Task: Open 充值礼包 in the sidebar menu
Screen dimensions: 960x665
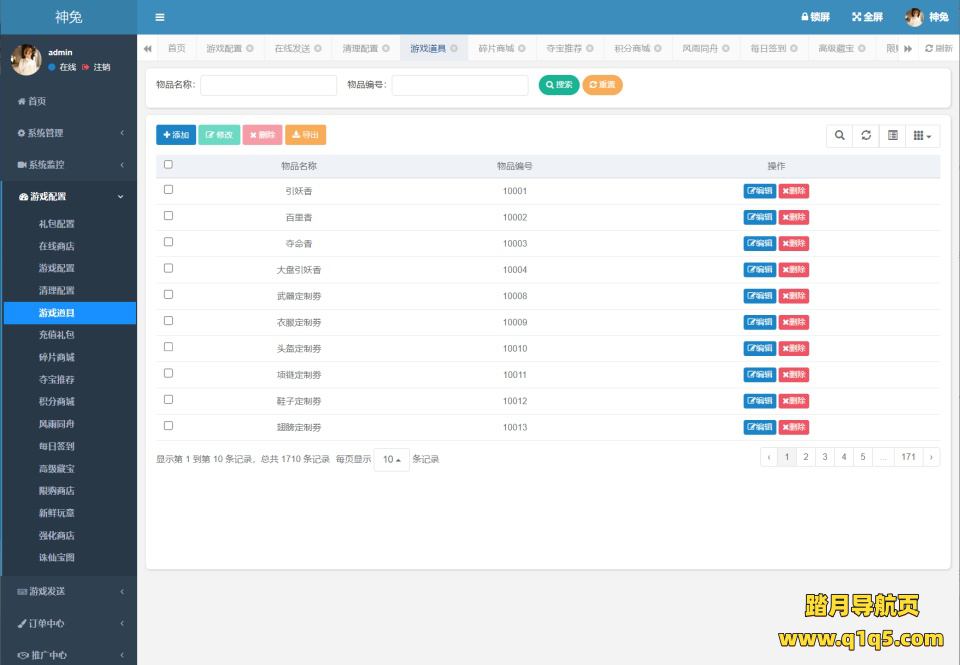Action: pos(57,335)
